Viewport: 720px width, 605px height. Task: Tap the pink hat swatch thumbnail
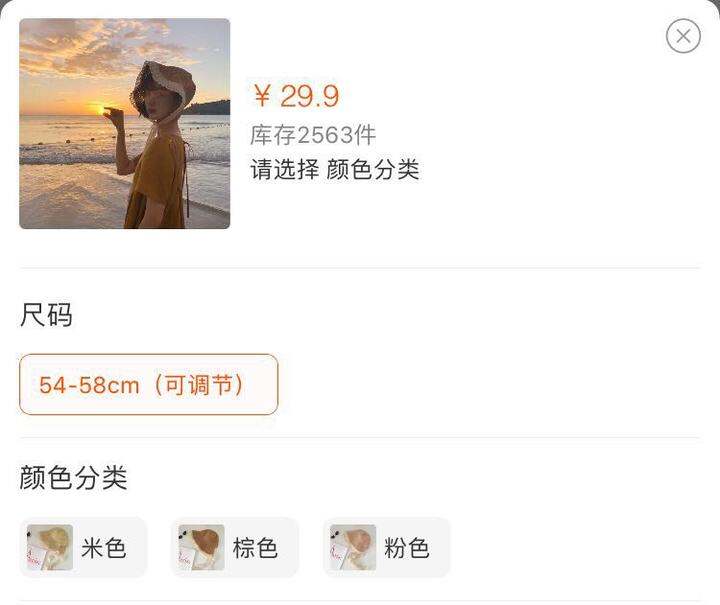pos(353,547)
